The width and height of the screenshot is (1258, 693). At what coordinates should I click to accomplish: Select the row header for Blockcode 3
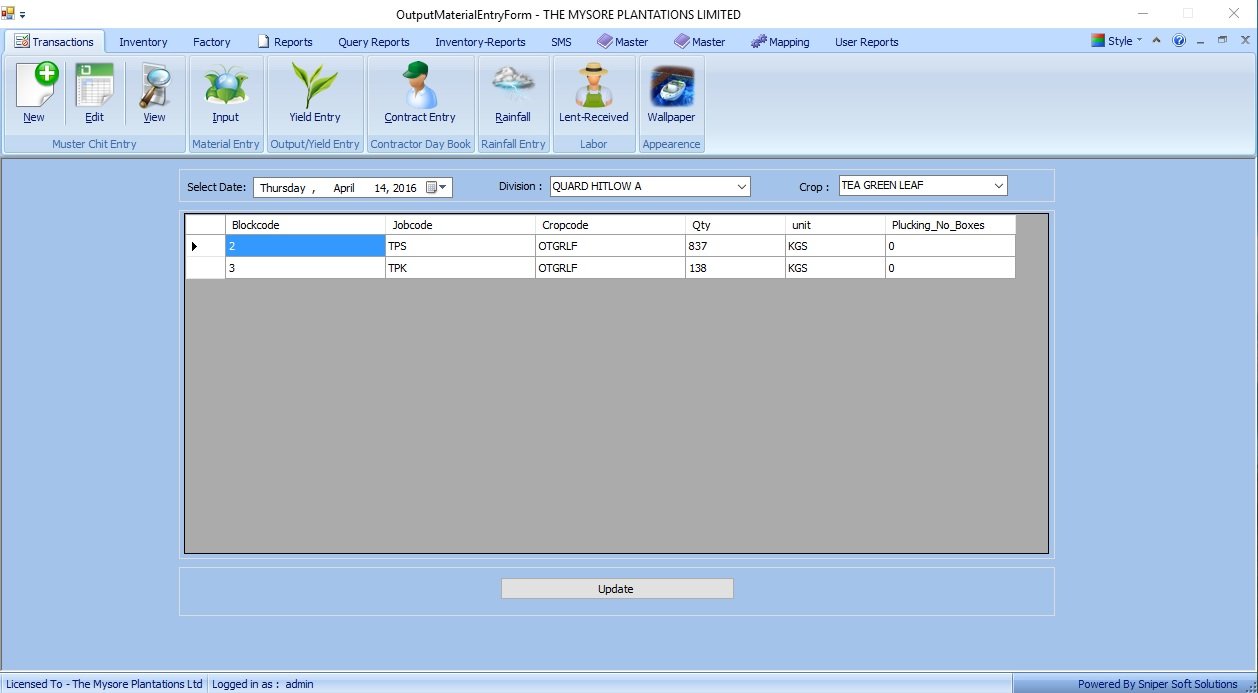point(205,268)
